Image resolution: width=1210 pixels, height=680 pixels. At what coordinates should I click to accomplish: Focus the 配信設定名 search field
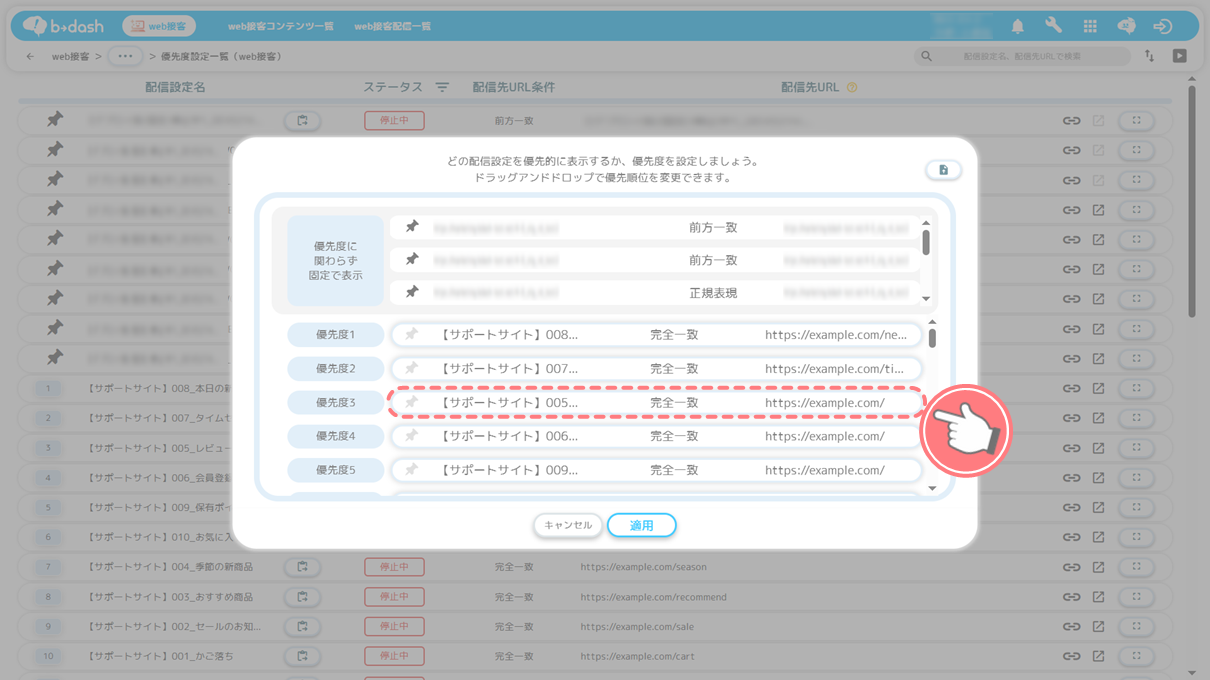[x=1020, y=56]
